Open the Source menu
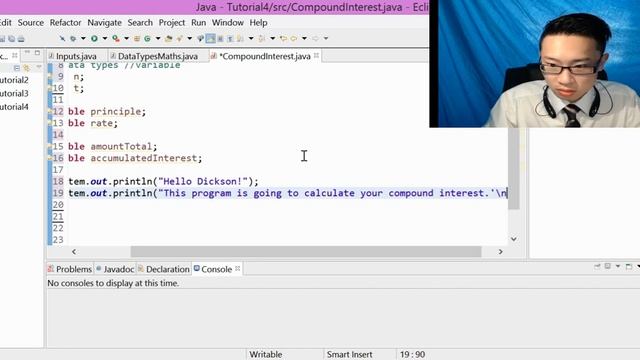 pos(31,22)
